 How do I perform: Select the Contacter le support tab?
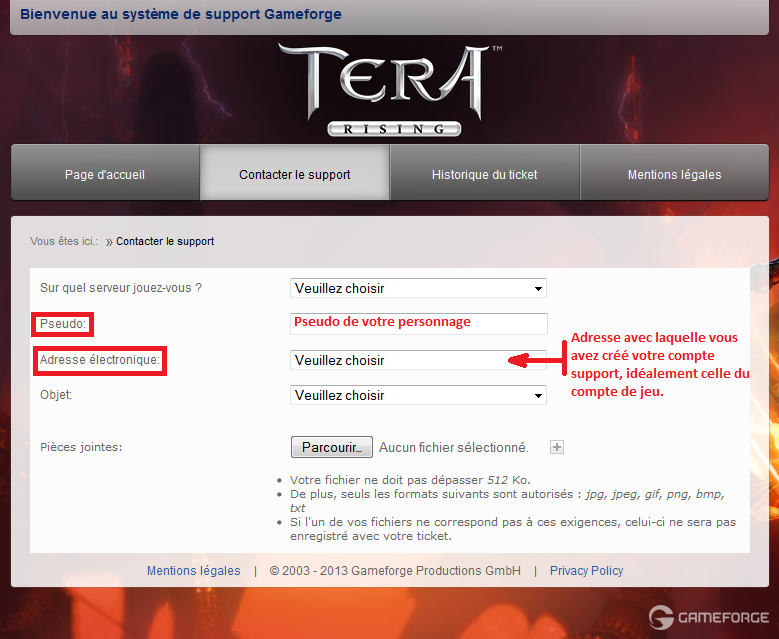[x=295, y=172]
